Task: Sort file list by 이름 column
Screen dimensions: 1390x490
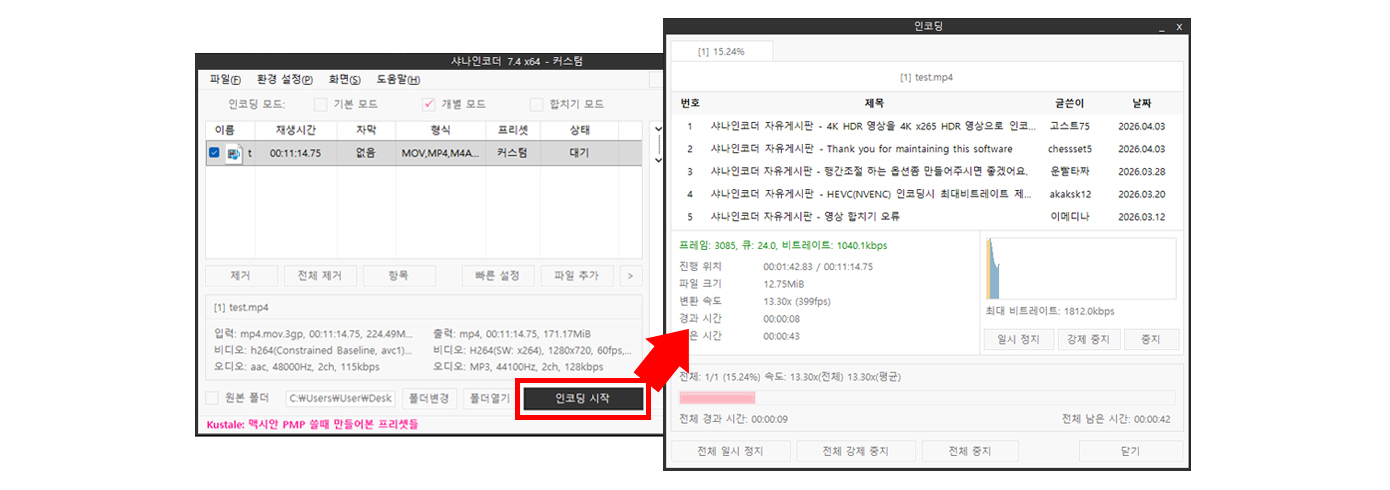Action: 225,130
